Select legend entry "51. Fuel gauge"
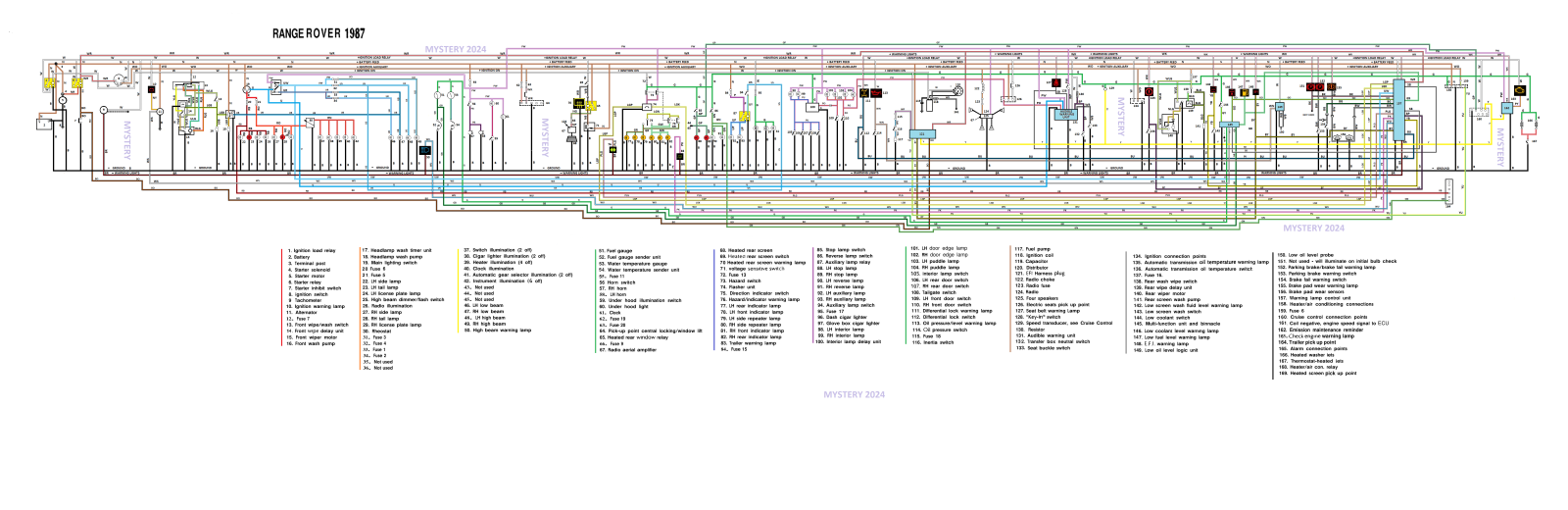Screen dimensions: 1568x510 pos(615,251)
